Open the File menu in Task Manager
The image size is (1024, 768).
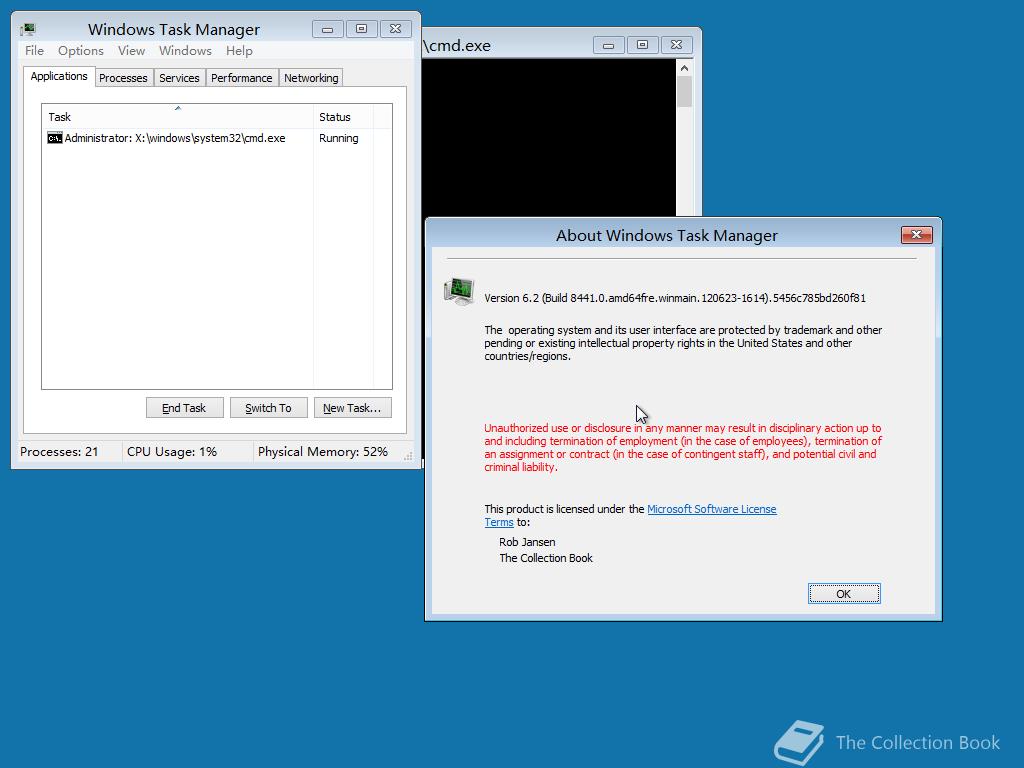click(34, 51)
